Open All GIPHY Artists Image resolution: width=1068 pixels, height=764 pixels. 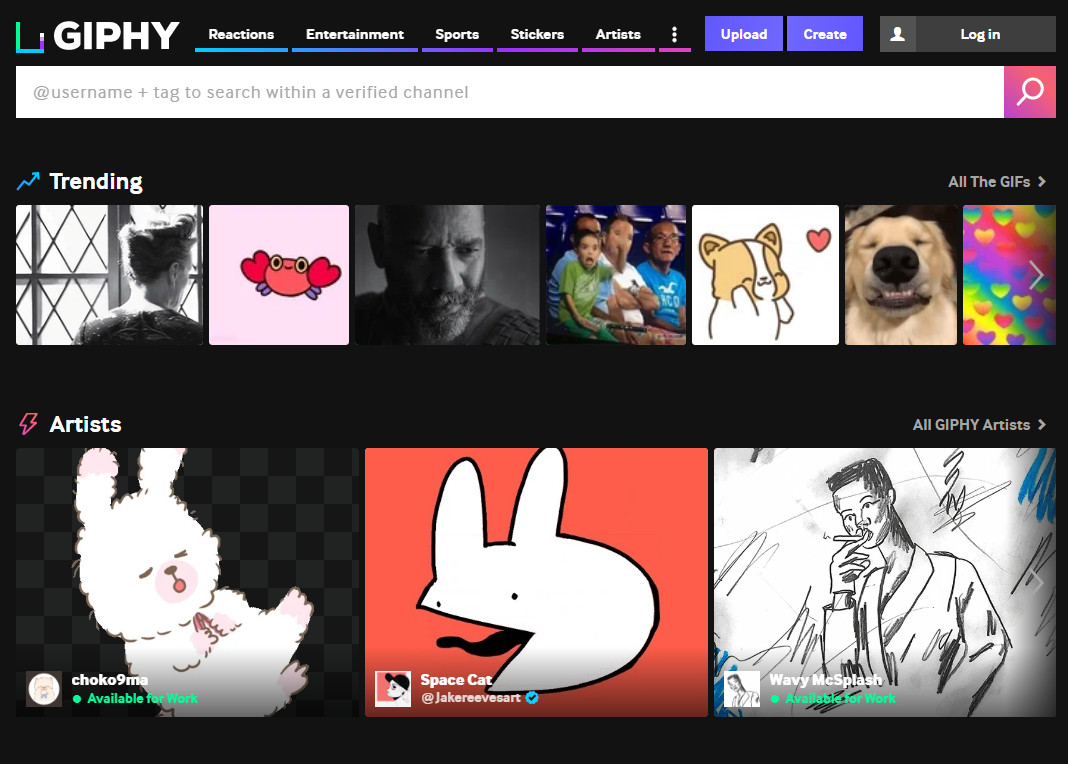coord(972,424)
